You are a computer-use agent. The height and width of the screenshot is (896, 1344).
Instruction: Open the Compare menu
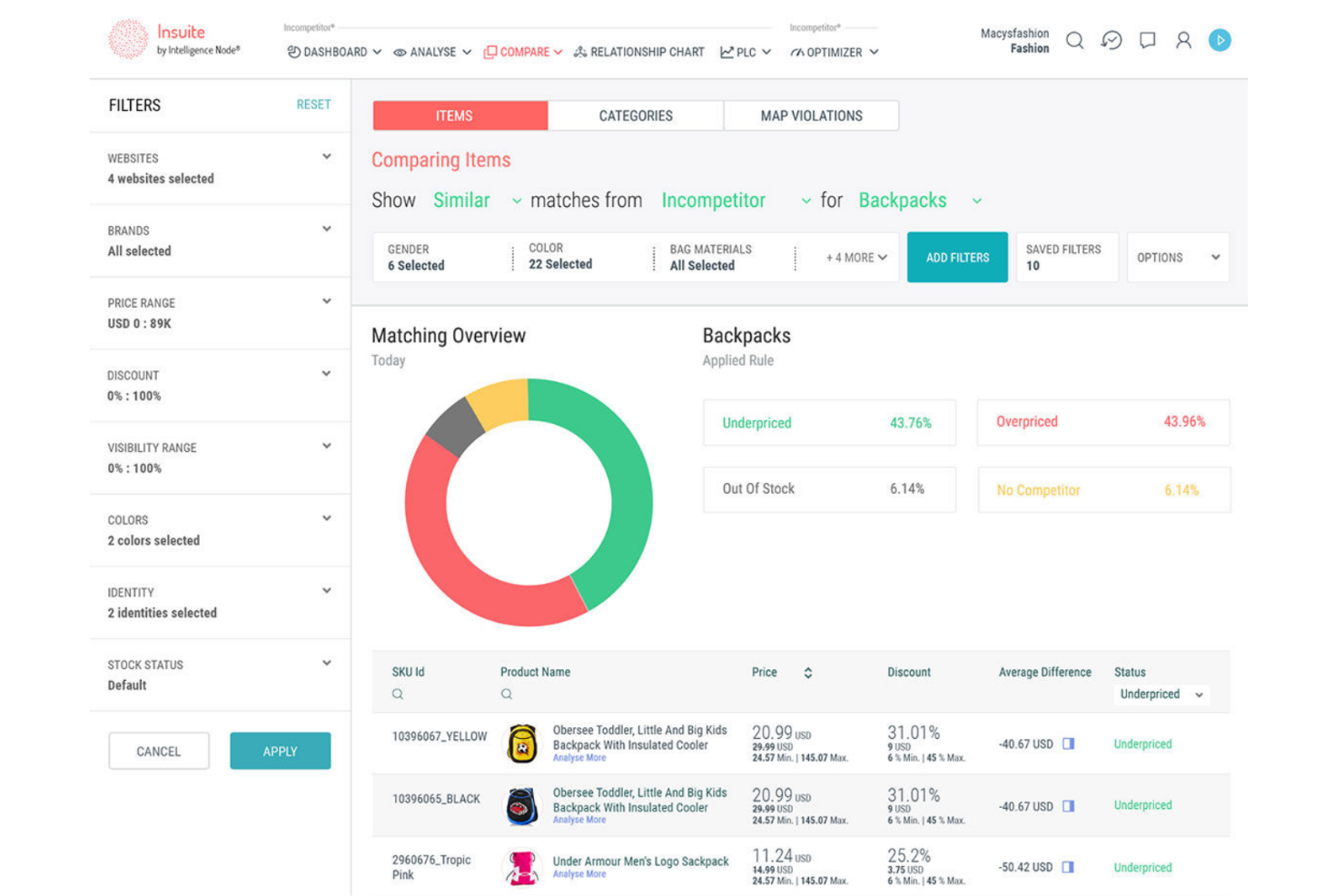523,53
